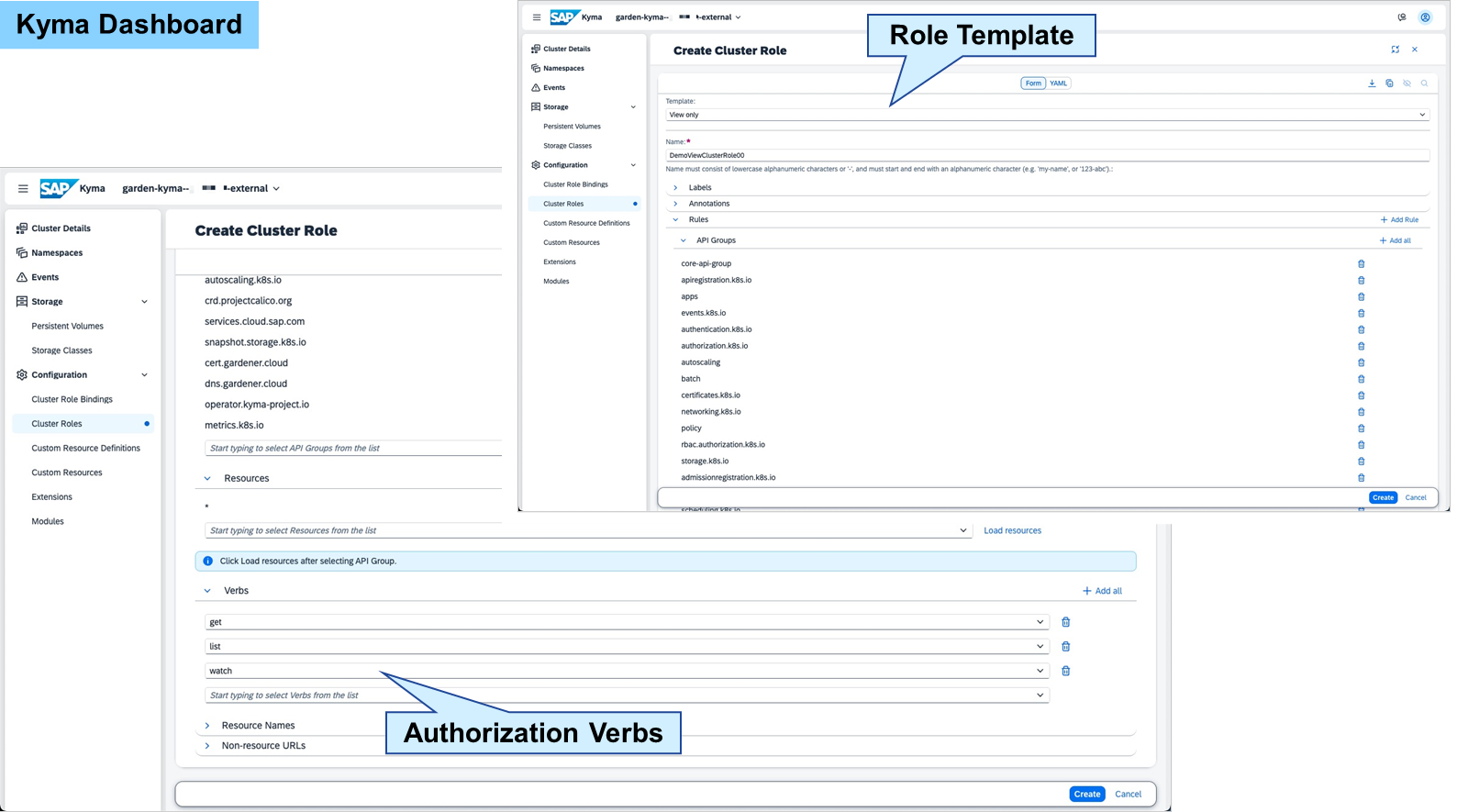Image resolution: width=1468 pixels, height=812 pixels.
Task: Open Custom Resource Definitions in lower-left sidebar
Action: (86, 449)
